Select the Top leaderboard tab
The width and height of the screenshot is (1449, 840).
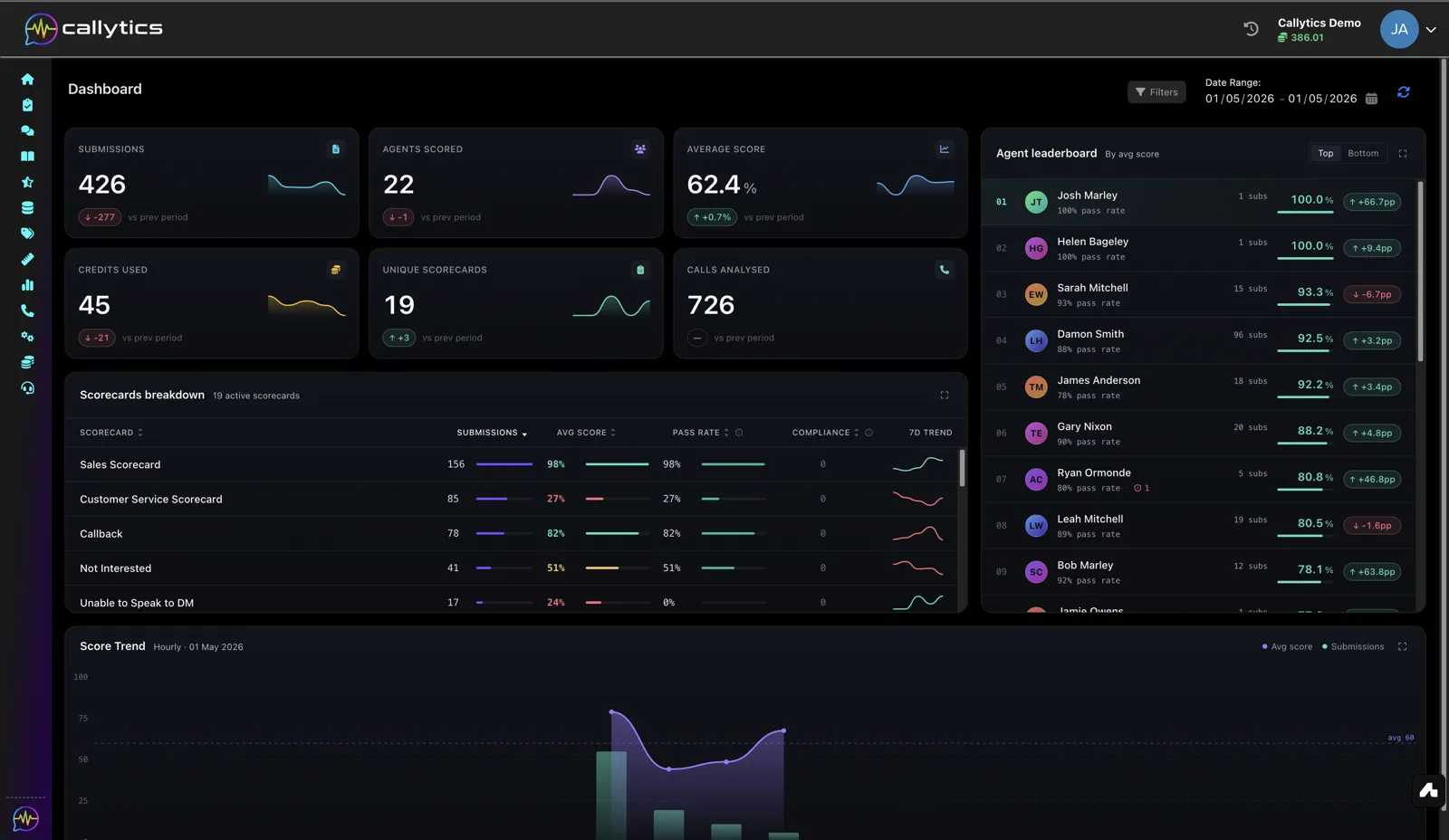point(1325,154)
